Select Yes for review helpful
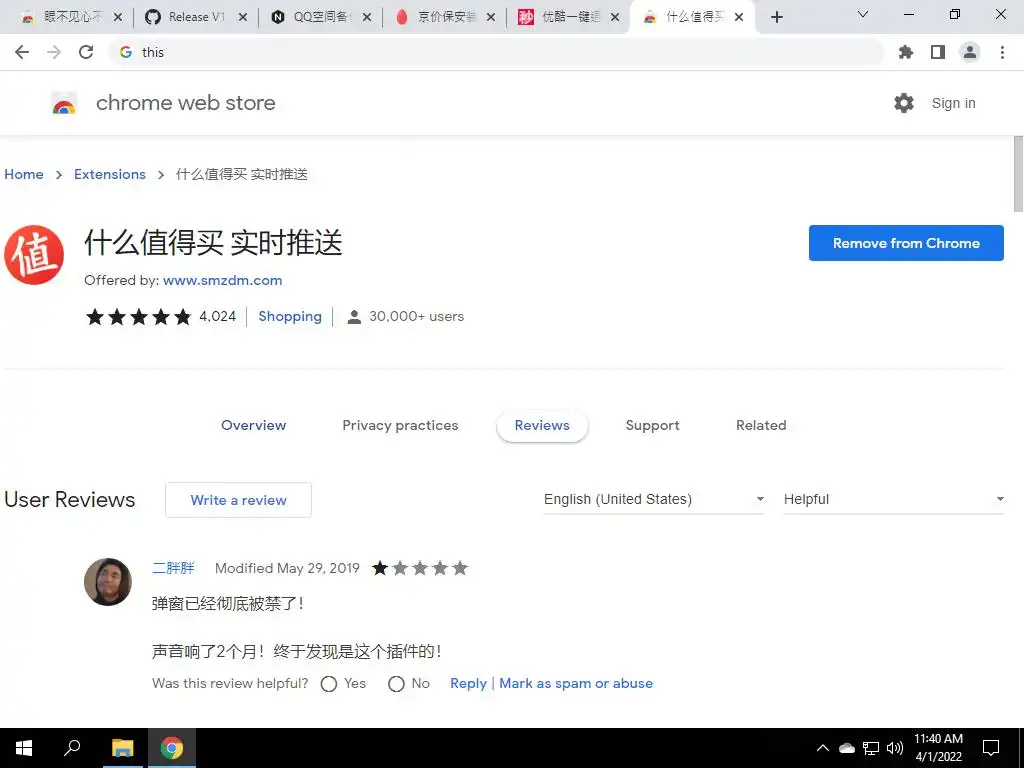Screen dimensions: 1024x768 point(329,684)
